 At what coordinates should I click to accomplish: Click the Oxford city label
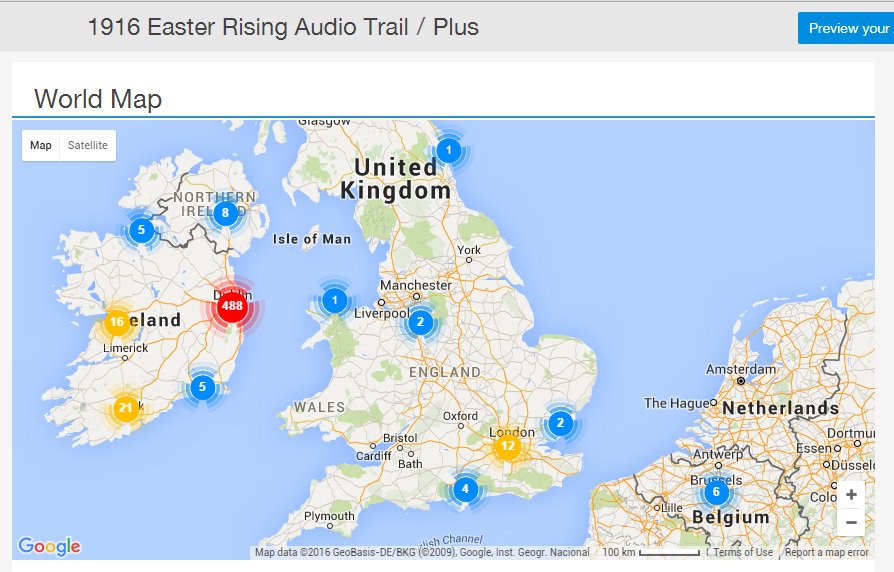coord(460,416)
